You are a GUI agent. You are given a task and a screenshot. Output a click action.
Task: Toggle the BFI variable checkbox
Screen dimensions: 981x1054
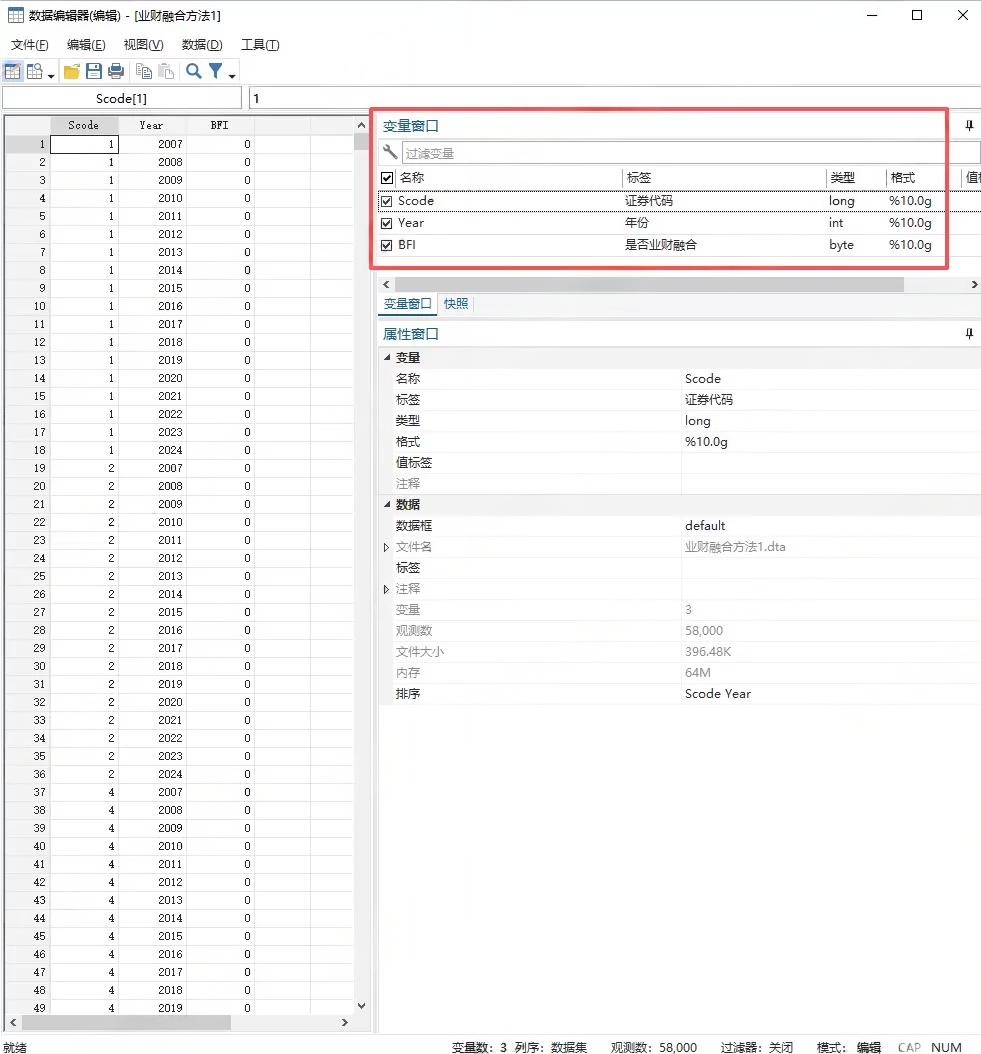tap(387, 245)
